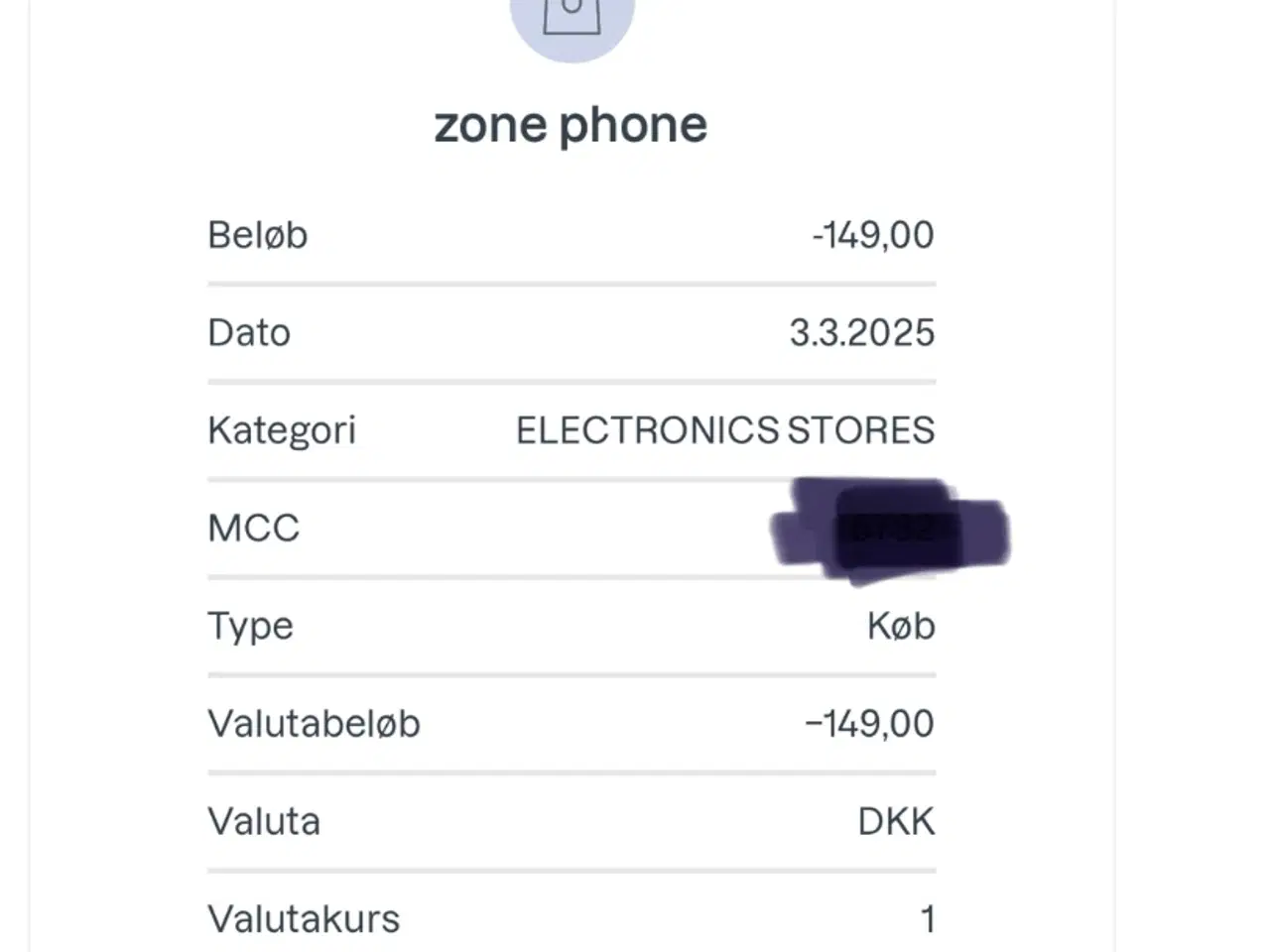
Task: Select the DKK currency value
Action: tap(896, 821)
